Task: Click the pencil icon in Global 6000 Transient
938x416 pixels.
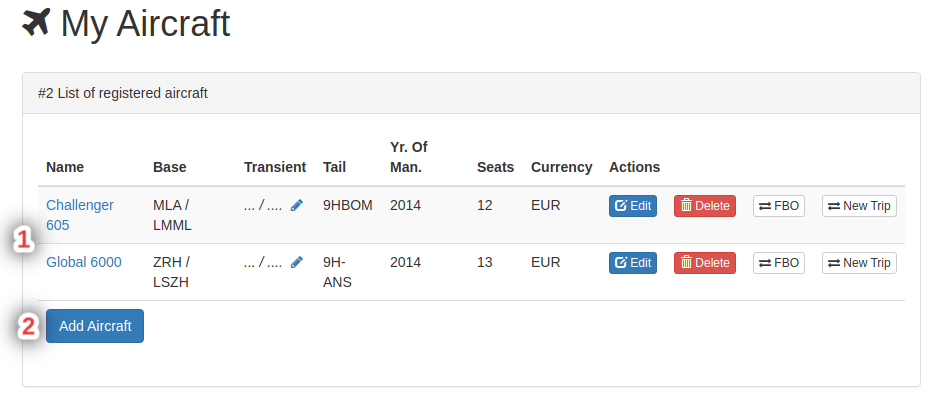Action: click(296, 263)
